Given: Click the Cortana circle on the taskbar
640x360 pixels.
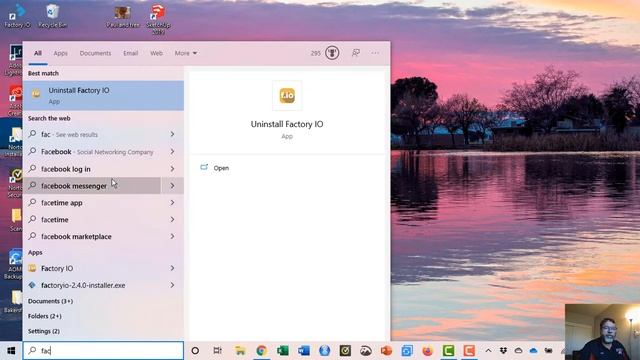Looking at the screenshot, I should 195,351.
